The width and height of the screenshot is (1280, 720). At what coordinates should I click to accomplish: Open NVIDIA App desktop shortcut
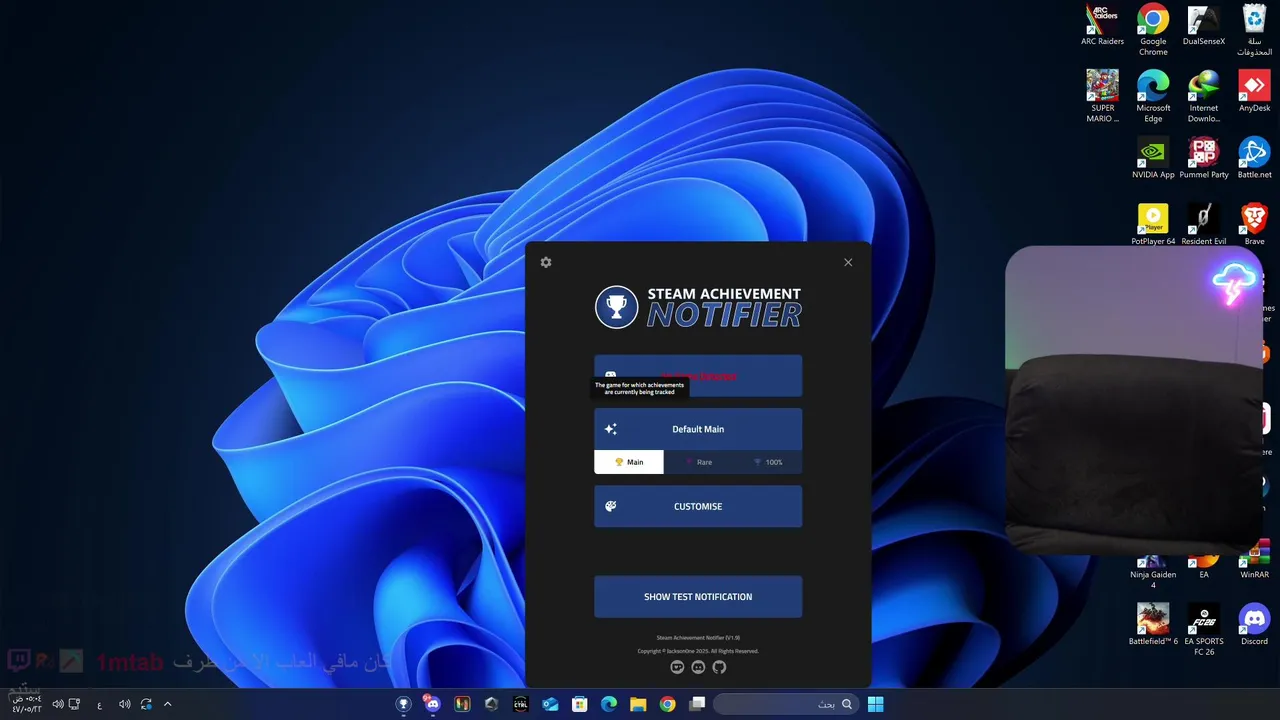click(x=1153, y=159)
